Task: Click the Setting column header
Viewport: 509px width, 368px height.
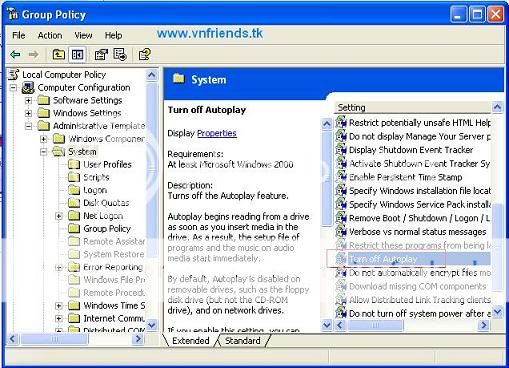Action: 413,107
